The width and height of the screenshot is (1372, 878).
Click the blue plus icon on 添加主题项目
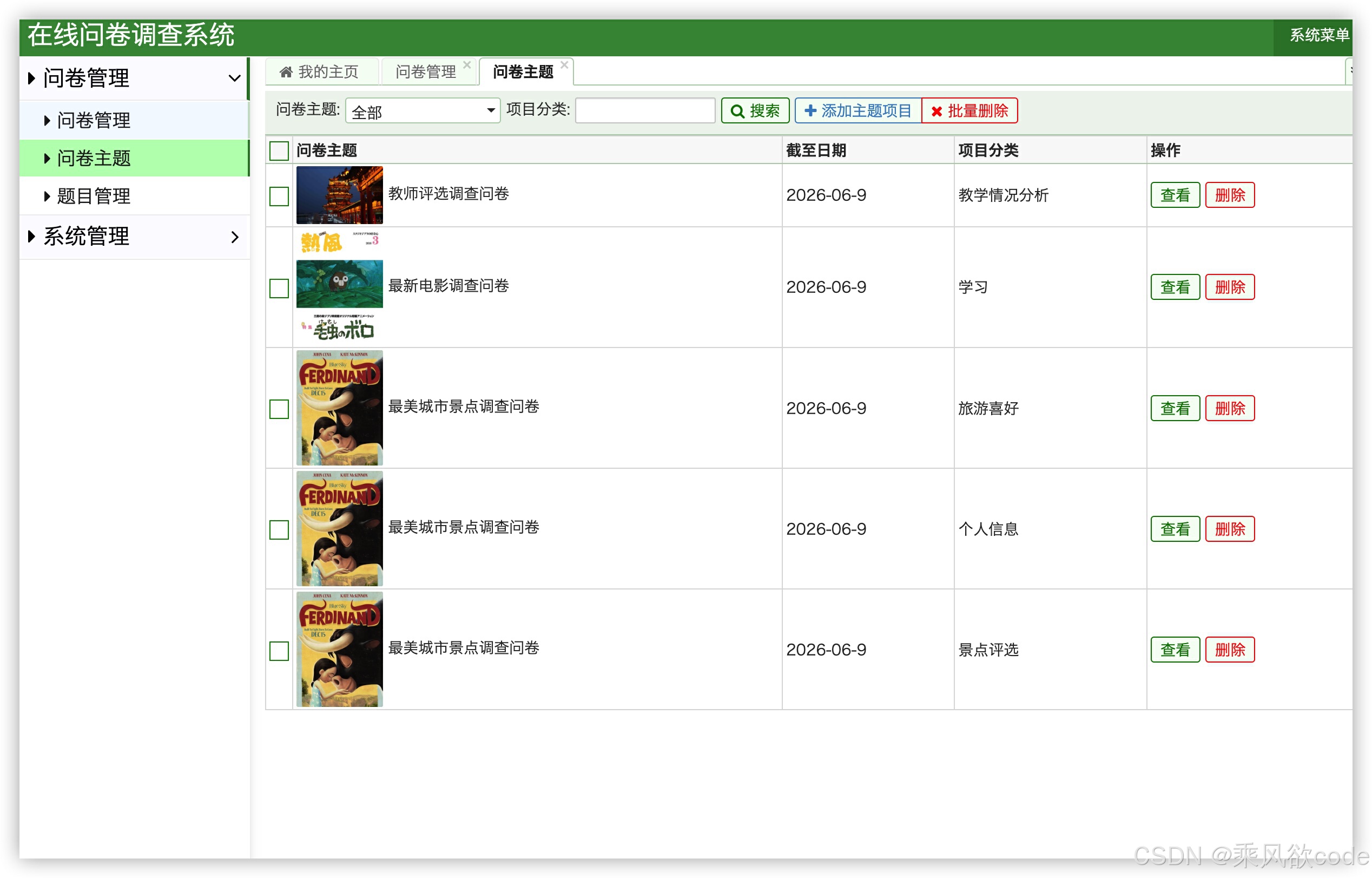point(812,110)
